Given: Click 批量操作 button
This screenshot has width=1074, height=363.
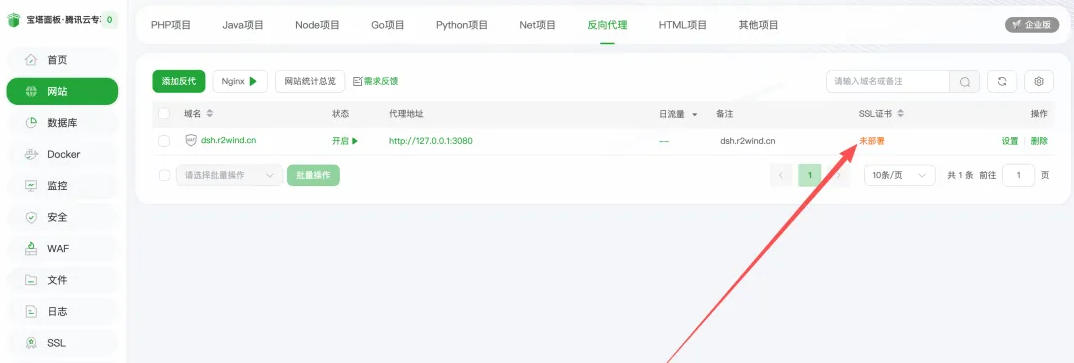Looking at the screenshot, I should click(313, 175).
